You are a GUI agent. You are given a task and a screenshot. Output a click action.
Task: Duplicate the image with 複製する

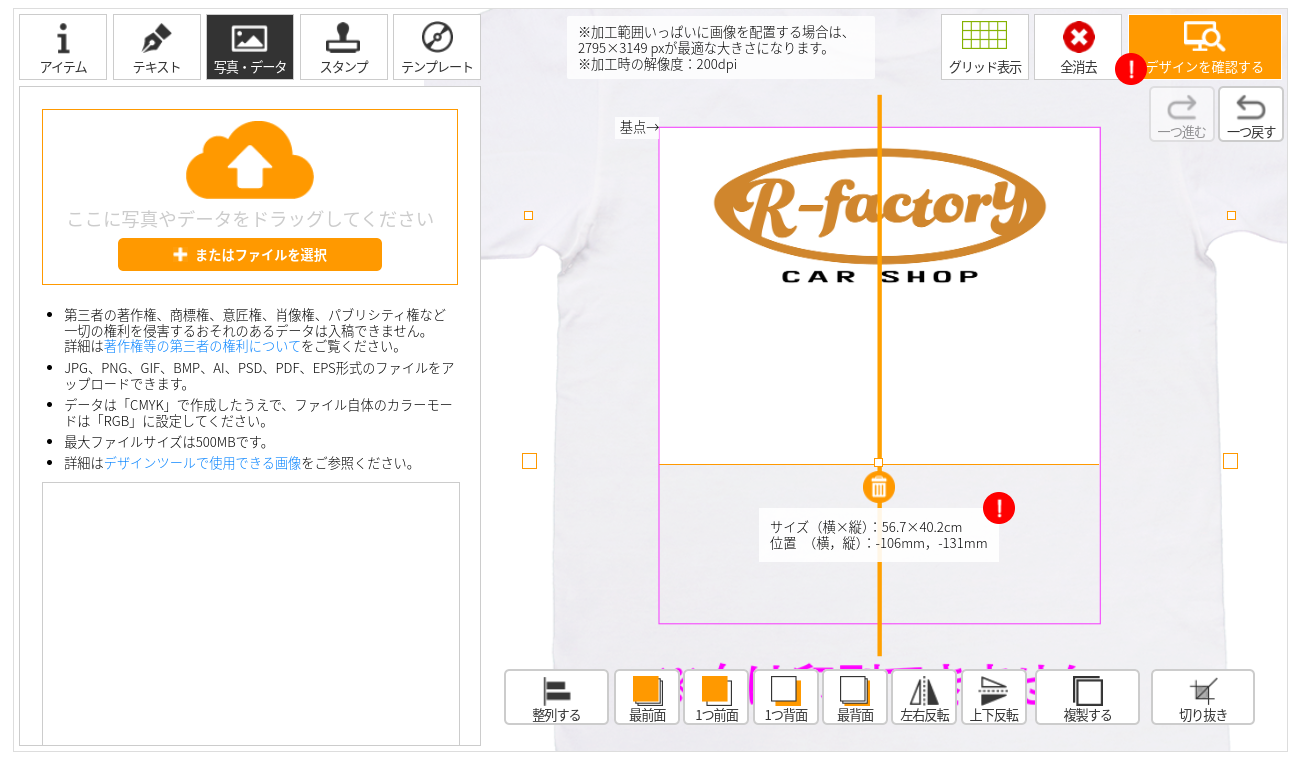(1087, 697)
